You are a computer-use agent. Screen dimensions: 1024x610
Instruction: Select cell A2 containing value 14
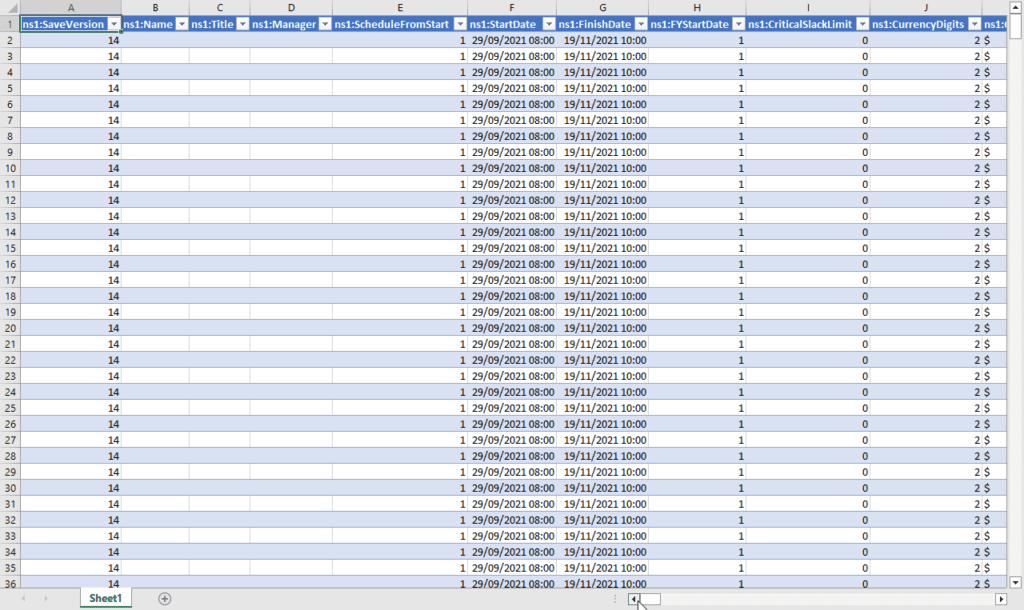(70, 40)
